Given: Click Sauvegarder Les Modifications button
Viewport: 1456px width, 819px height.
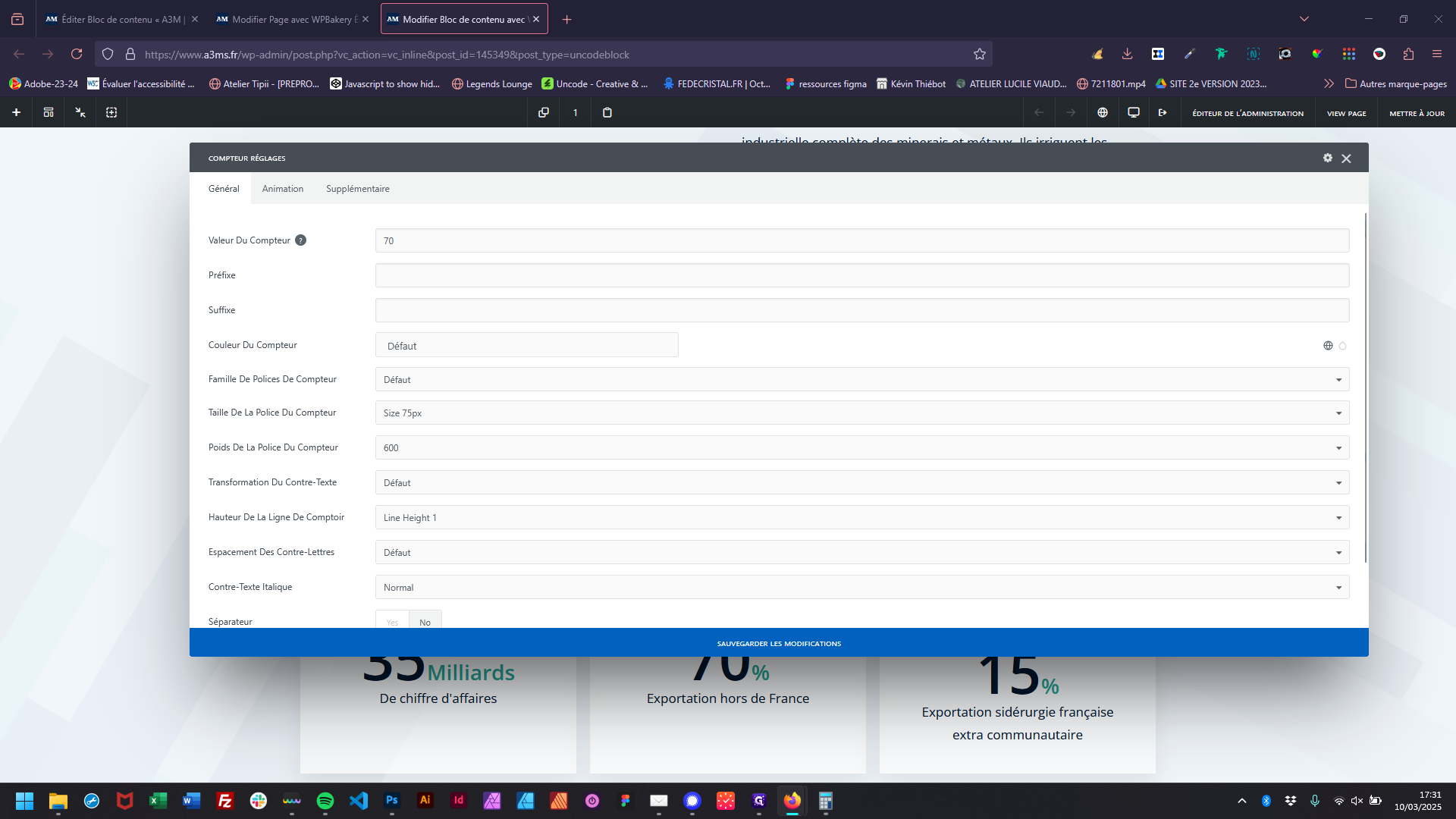Looking at the screenshot, I should tap(779, 643).
